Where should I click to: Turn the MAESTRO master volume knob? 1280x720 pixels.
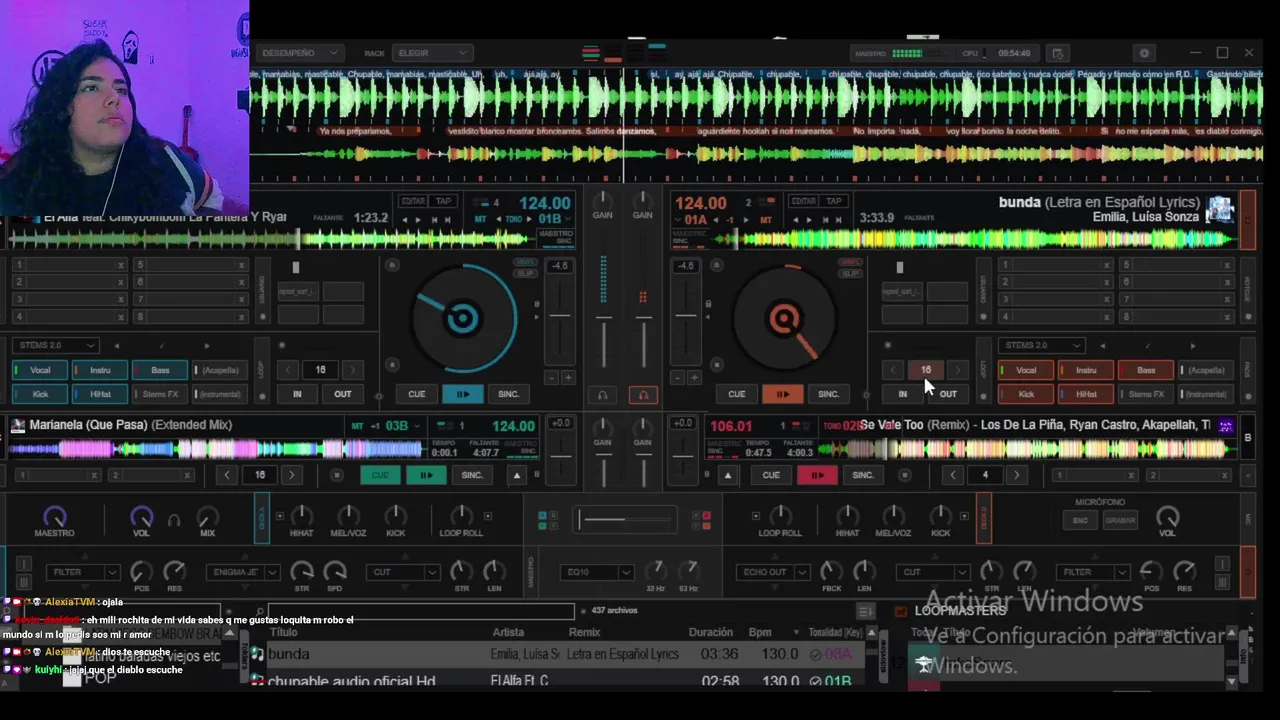(55, 516)
